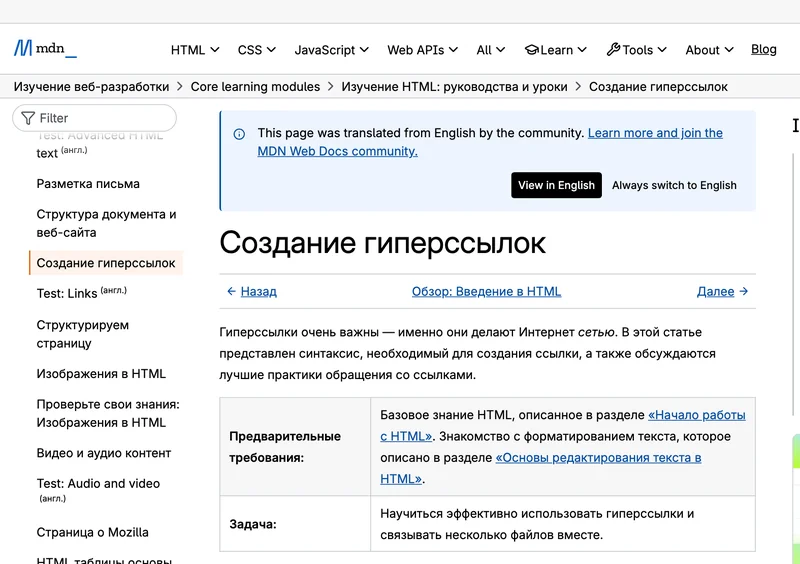Image resolution: width=800 pixels, height=564 pixels.
Task: Open the Tools menu
Action: tap(636, 50)
